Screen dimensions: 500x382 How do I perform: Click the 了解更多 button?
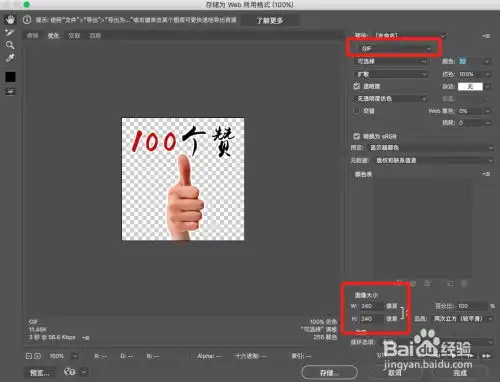270,21
